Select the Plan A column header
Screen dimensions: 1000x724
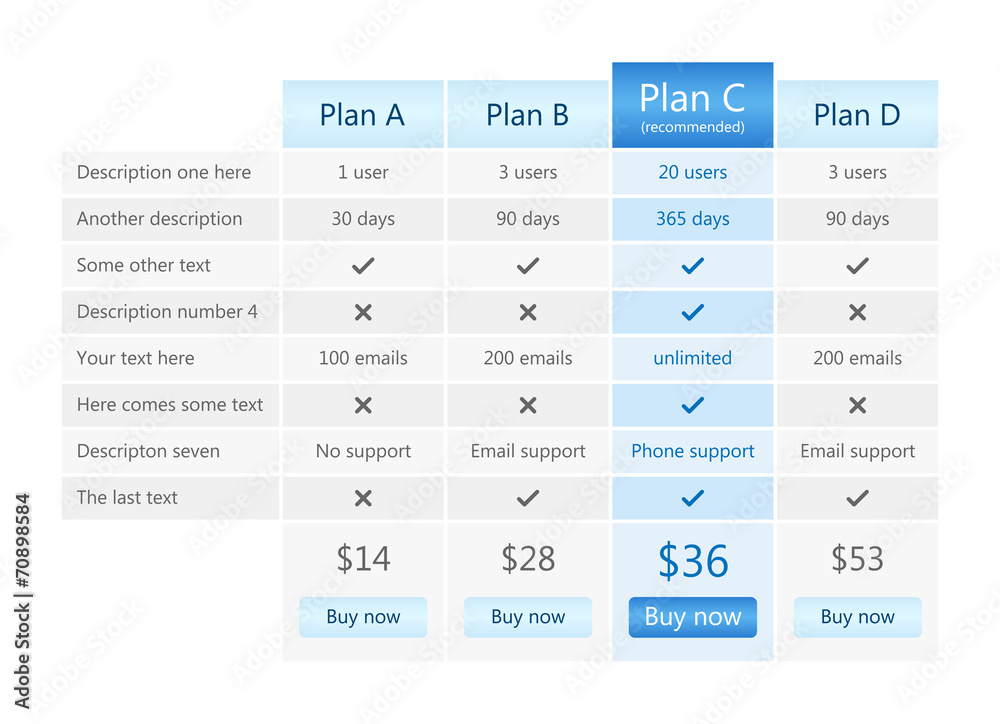[x=363, y=114]
